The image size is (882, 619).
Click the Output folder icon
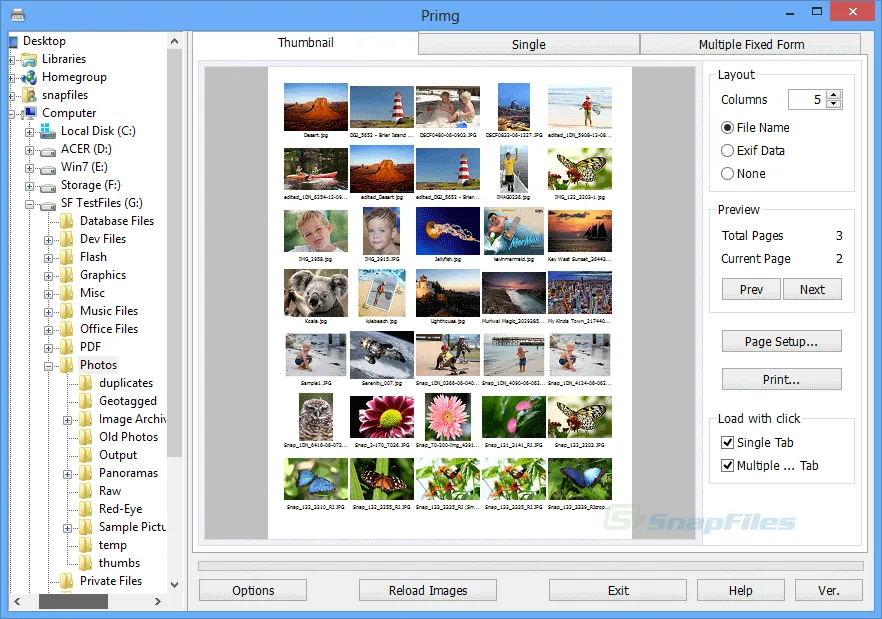[86, 455]
